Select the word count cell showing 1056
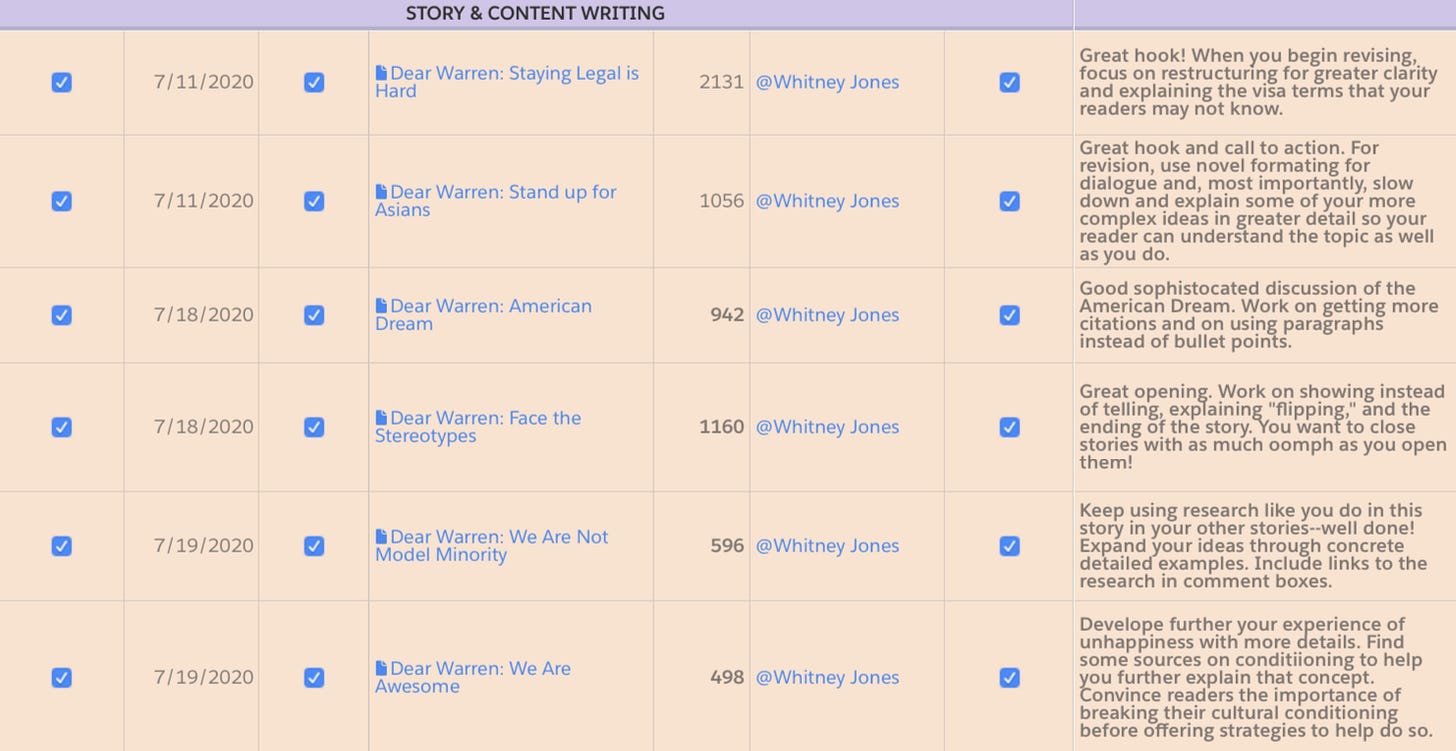1456x751 pixels. coord(721,201)
